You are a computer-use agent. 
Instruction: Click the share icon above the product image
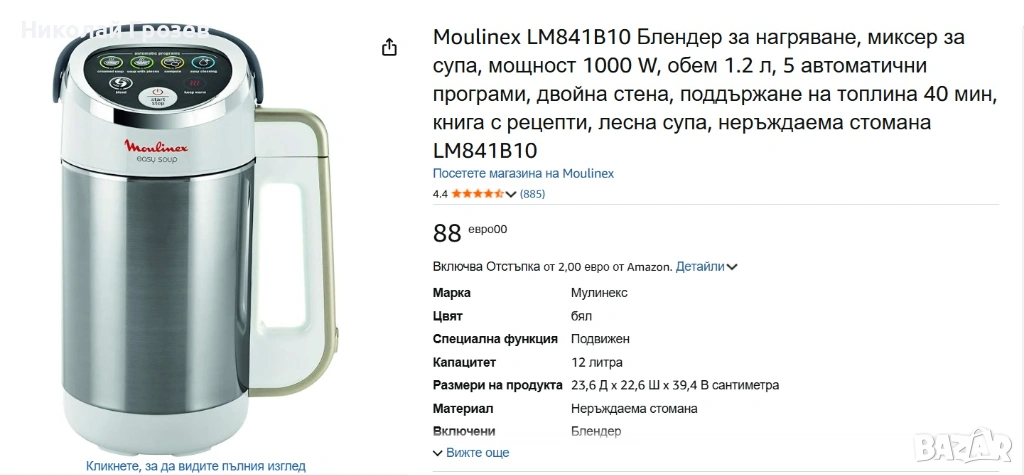click(x=390, y=47)
